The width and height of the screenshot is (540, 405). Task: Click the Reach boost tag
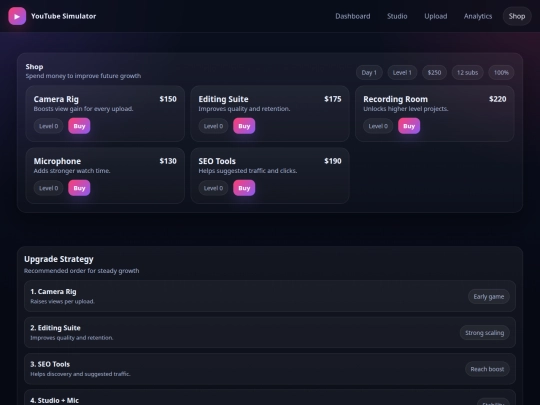487,369
